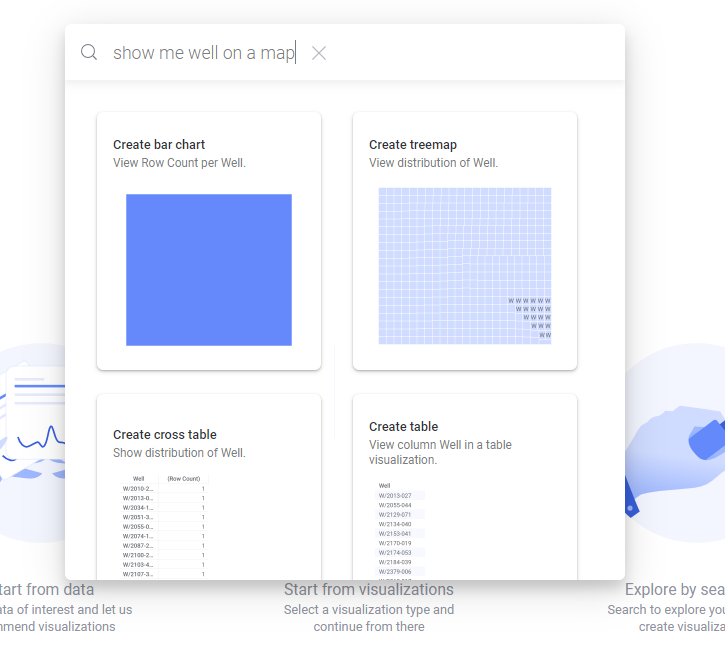The image size is (725, 662).
Task: Click the 'View Row Count per Well.' description
Action: coord(179,163)
